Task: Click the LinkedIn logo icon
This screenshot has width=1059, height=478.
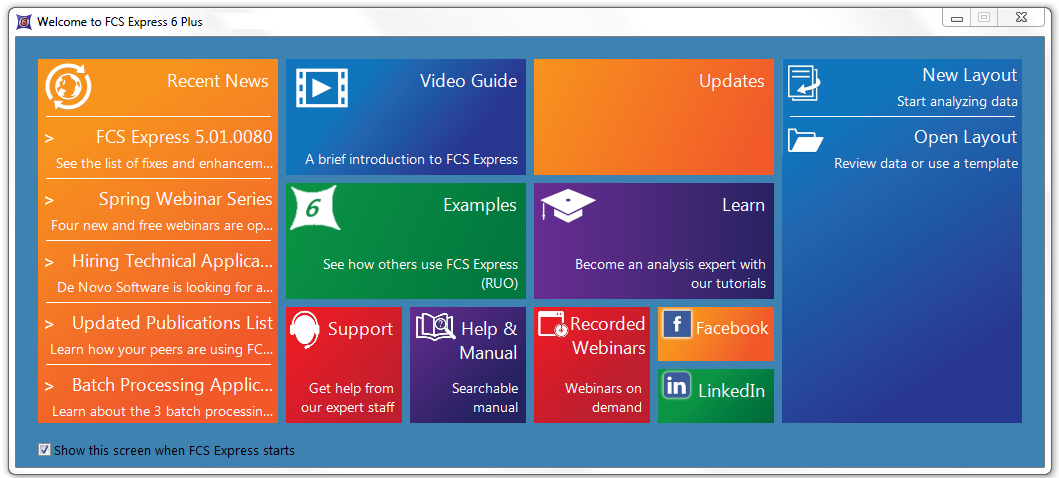Action: tap(677, 385)
